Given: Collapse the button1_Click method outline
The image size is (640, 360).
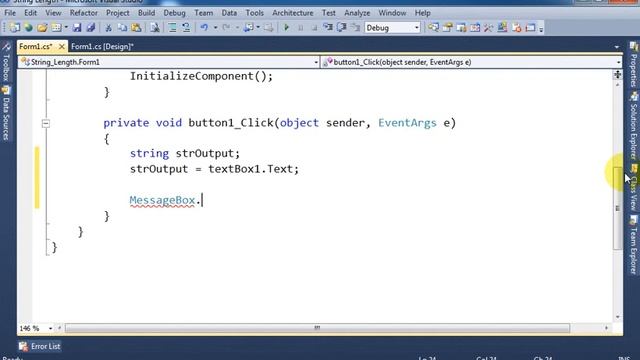Looking at the screenshot, I should (46, 123).
